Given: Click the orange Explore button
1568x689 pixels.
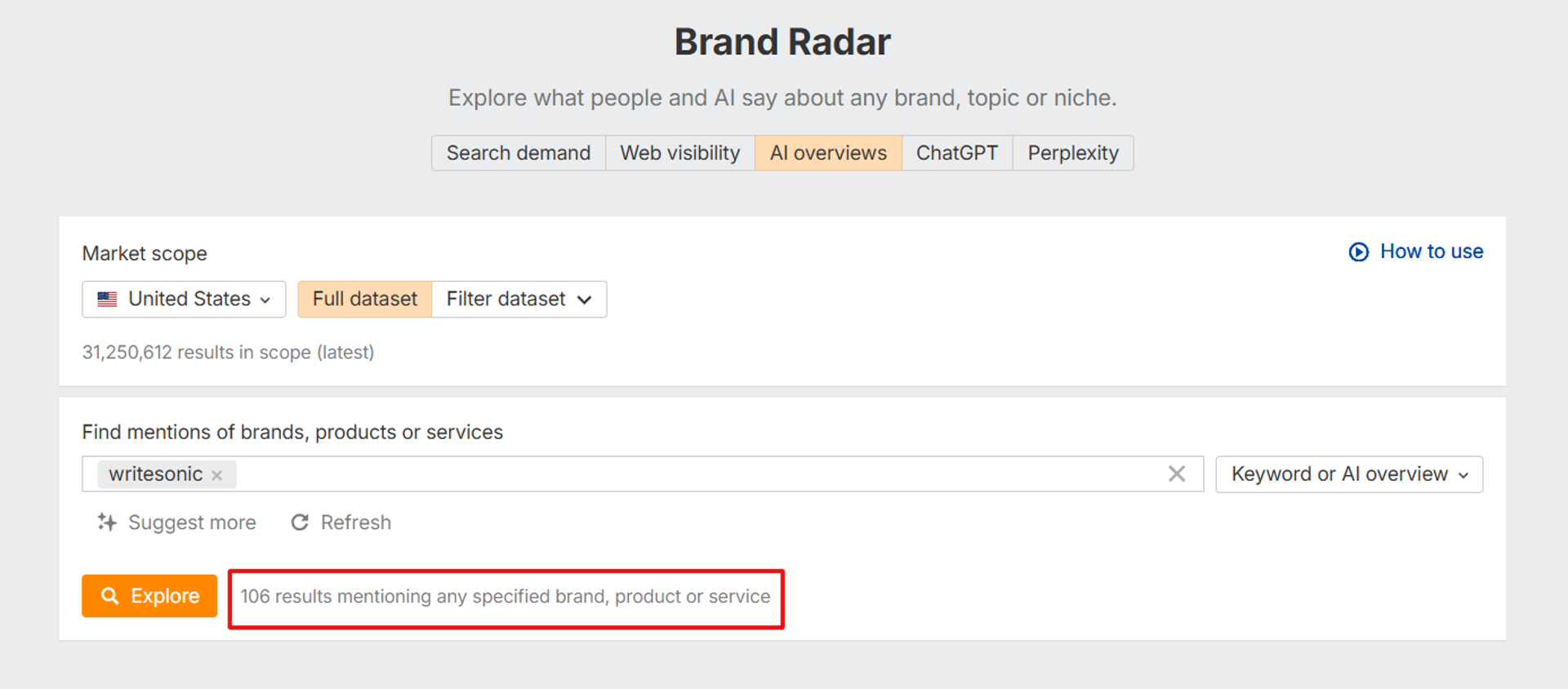Looking at the screenshot, I should pyautogui.click(x=149, y=596).
